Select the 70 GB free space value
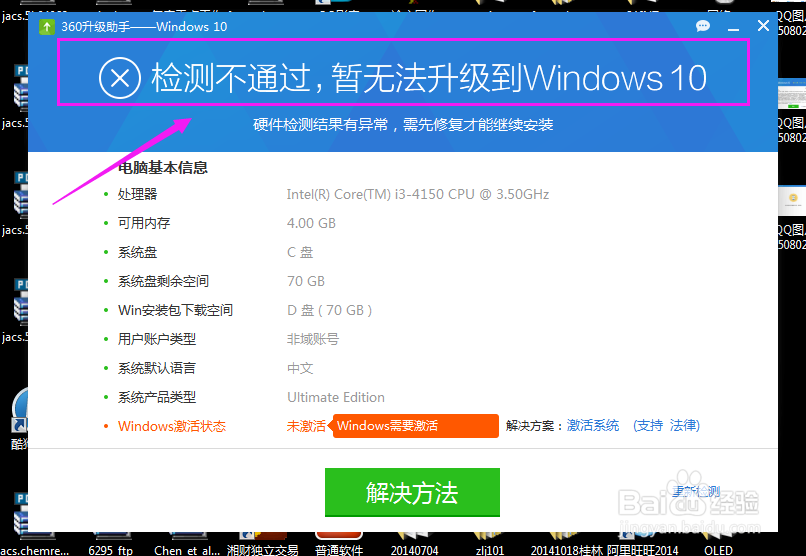 tap(306, 281)
